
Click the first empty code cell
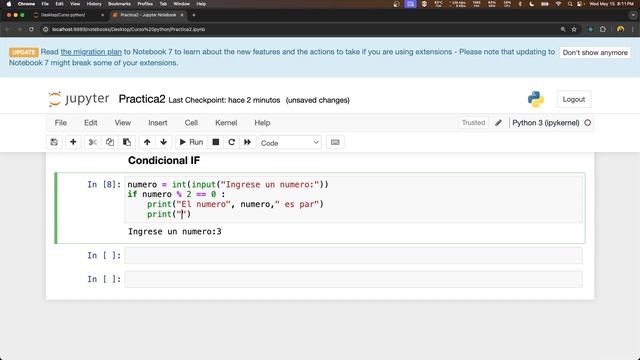353,256
